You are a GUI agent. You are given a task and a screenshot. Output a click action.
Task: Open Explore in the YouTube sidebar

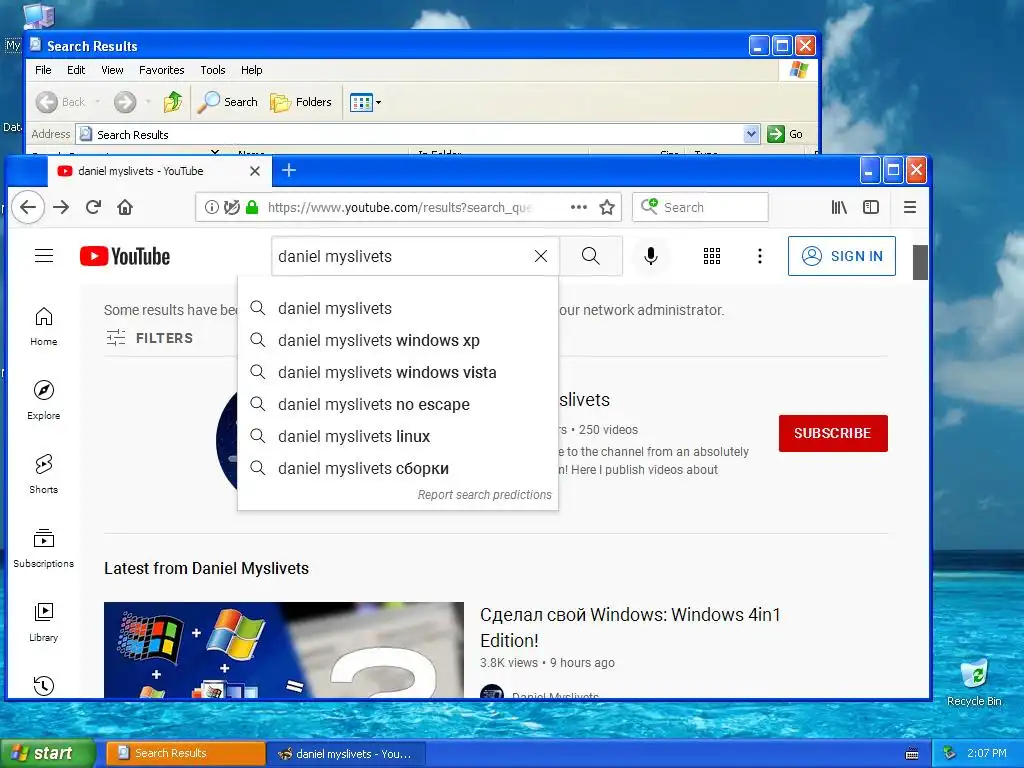click(44, 400)
